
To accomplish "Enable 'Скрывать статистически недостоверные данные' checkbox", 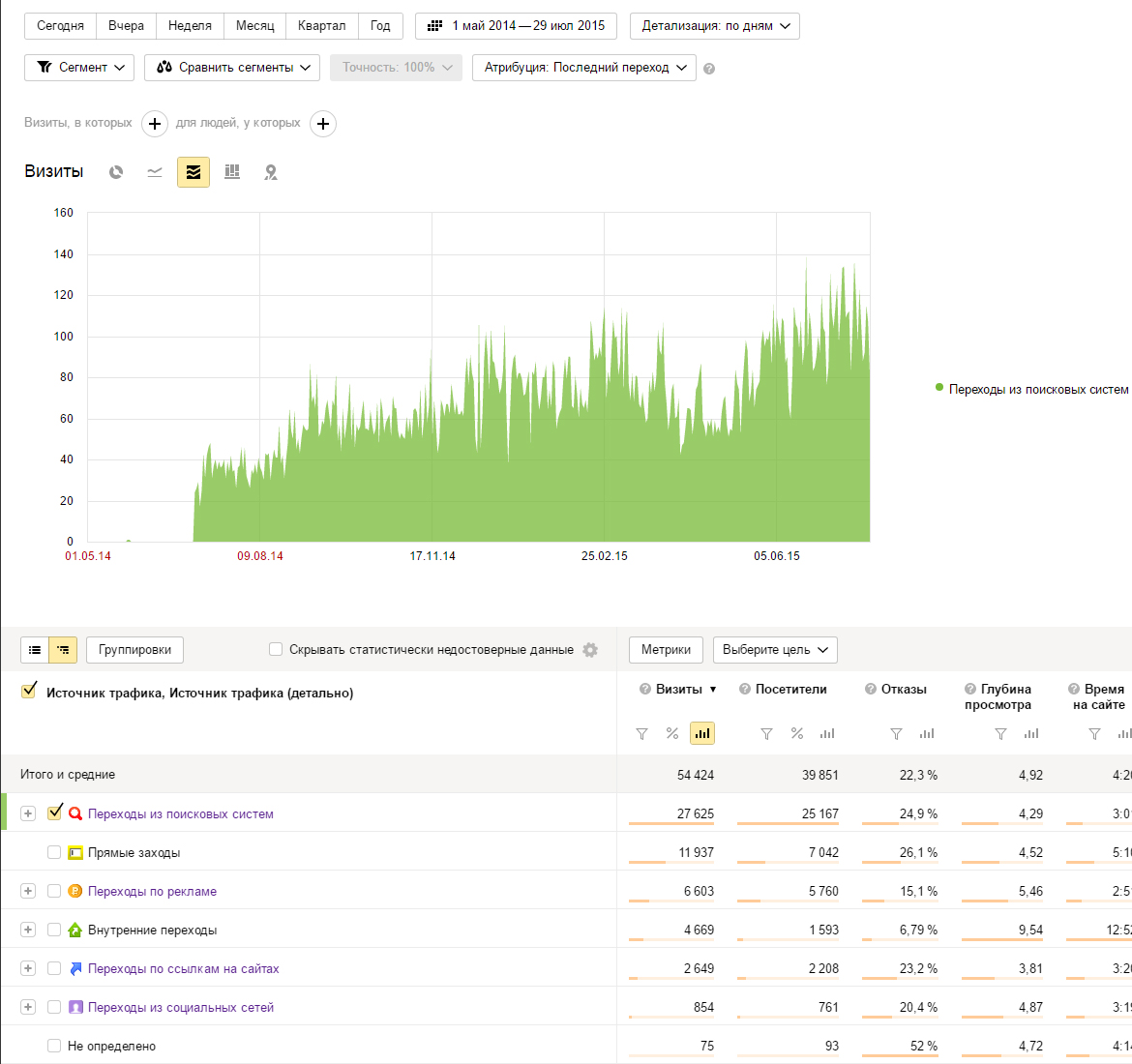I will pos(276,650).
